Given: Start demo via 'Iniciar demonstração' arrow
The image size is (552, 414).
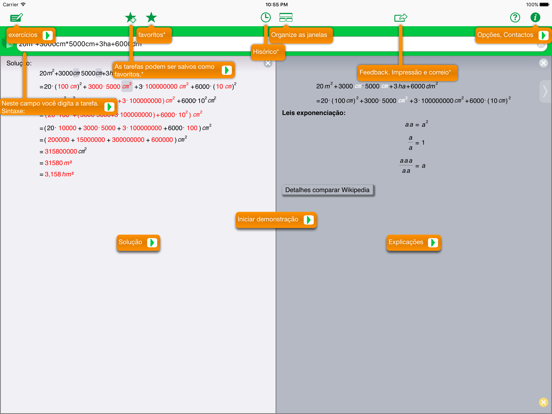Looking at the screenshot, I should coord(308,220).
